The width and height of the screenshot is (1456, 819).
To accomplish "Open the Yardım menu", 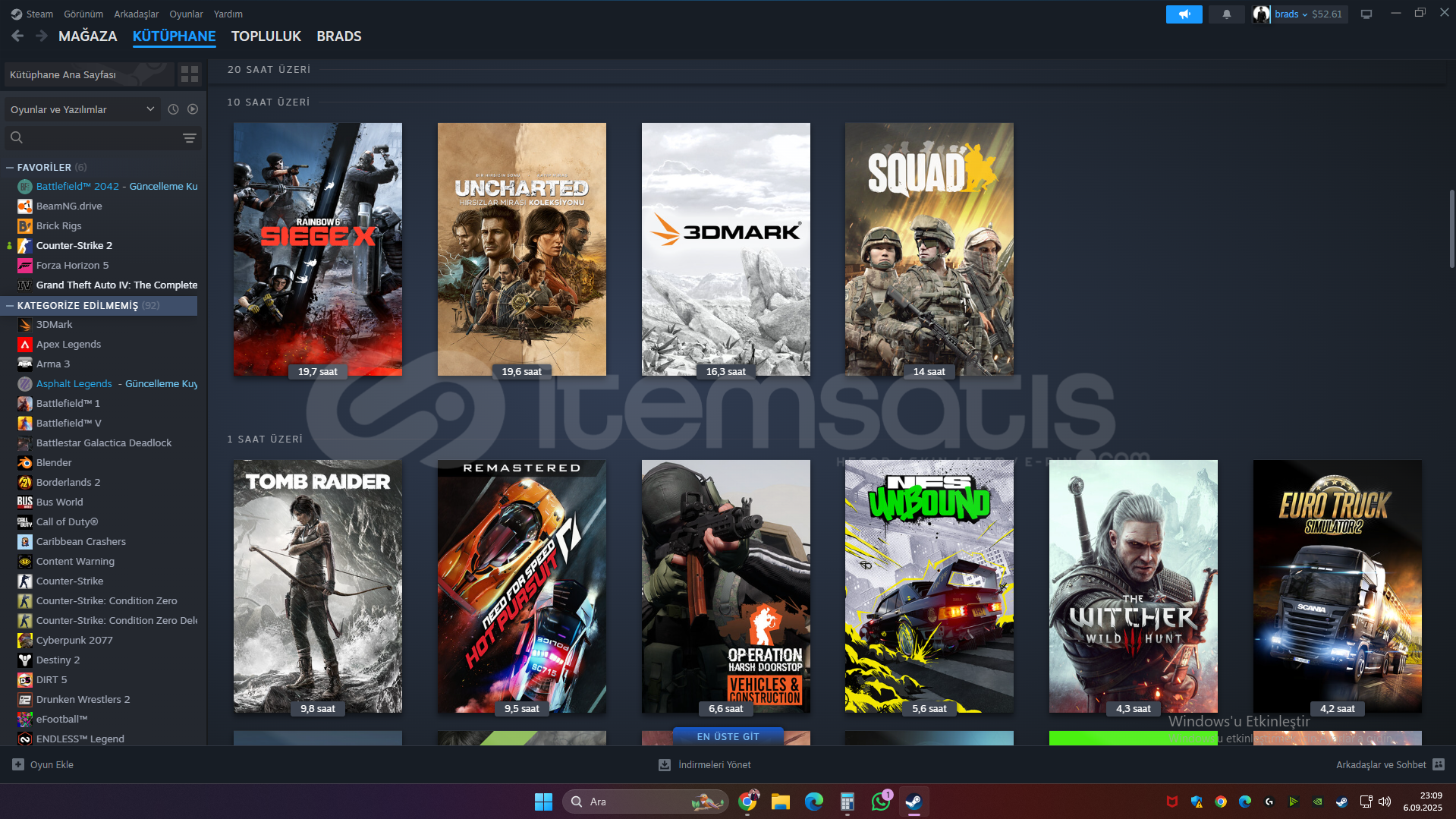I will tap(228, 14).
